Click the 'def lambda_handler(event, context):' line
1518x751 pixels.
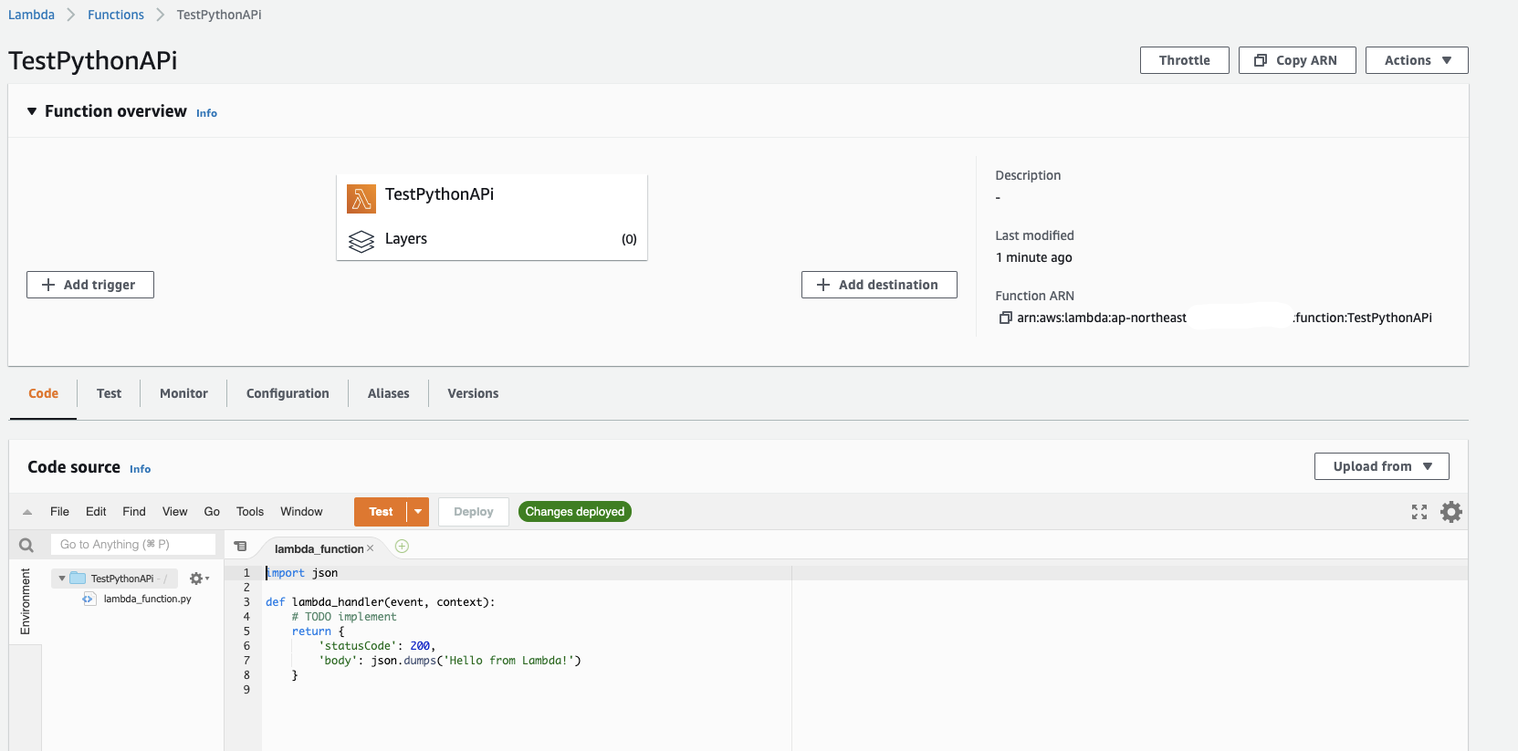[x=380, y=602]
